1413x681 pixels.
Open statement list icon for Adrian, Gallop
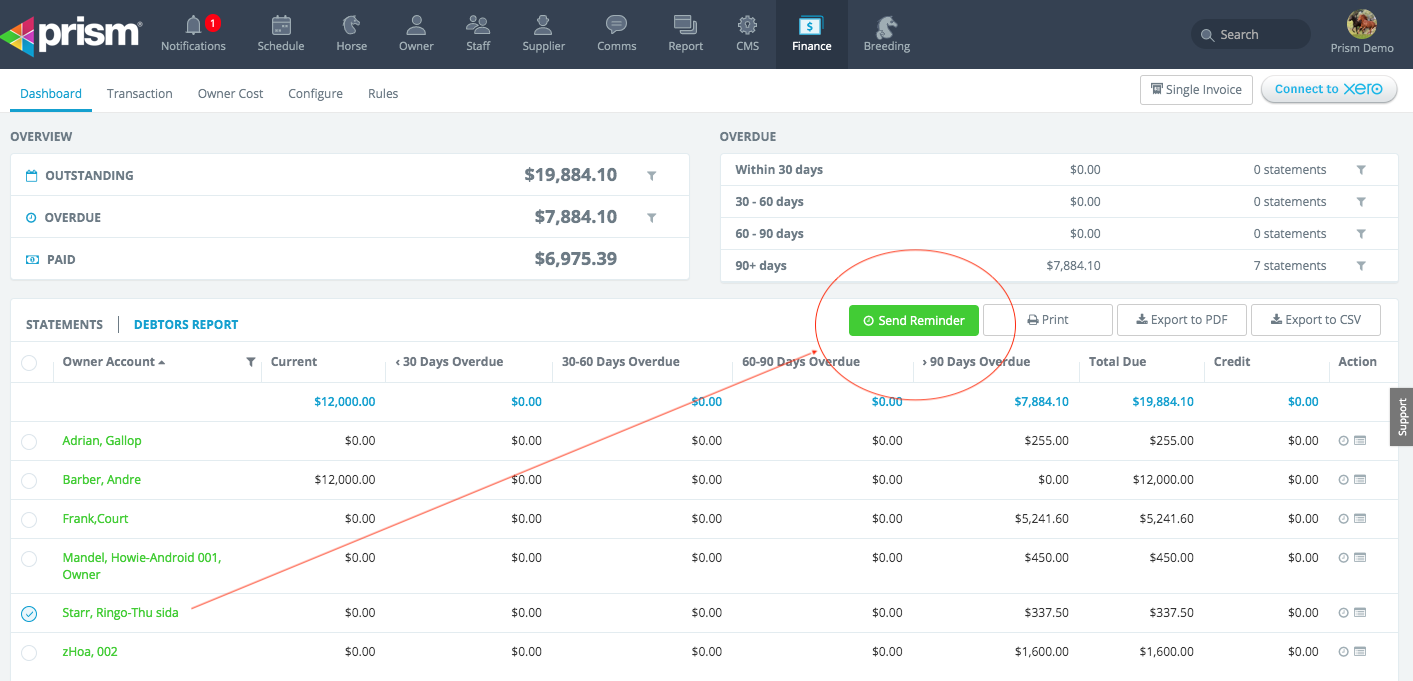[1360, 441]
